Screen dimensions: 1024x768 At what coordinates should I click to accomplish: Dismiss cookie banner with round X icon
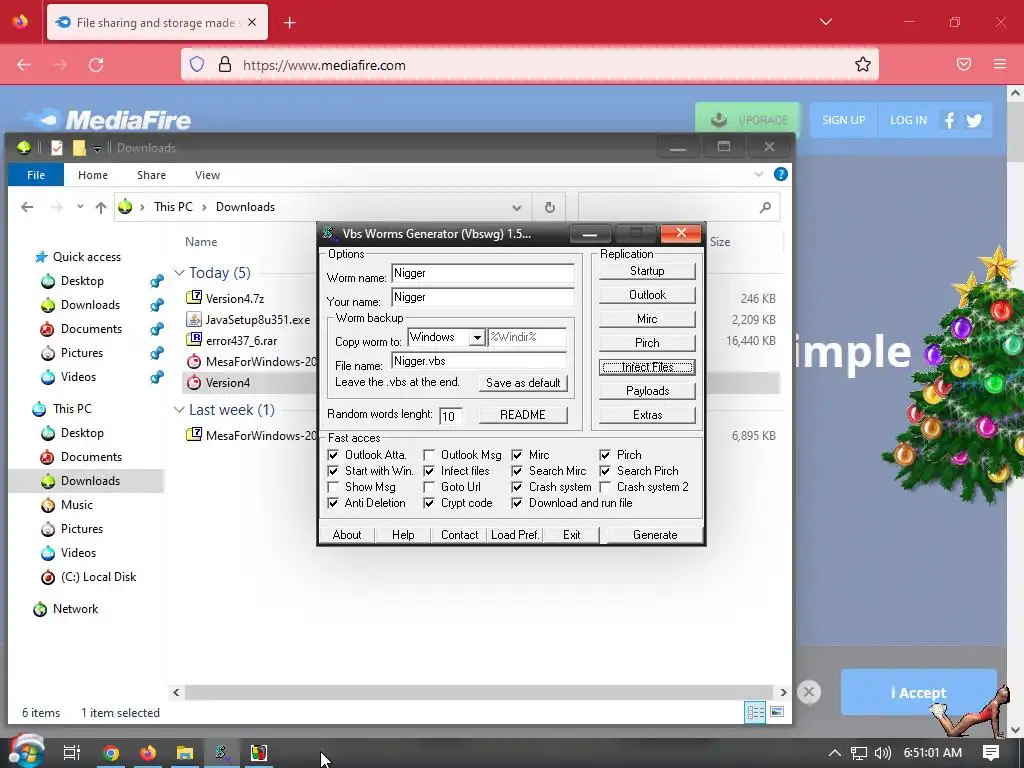tap(808, 692)
